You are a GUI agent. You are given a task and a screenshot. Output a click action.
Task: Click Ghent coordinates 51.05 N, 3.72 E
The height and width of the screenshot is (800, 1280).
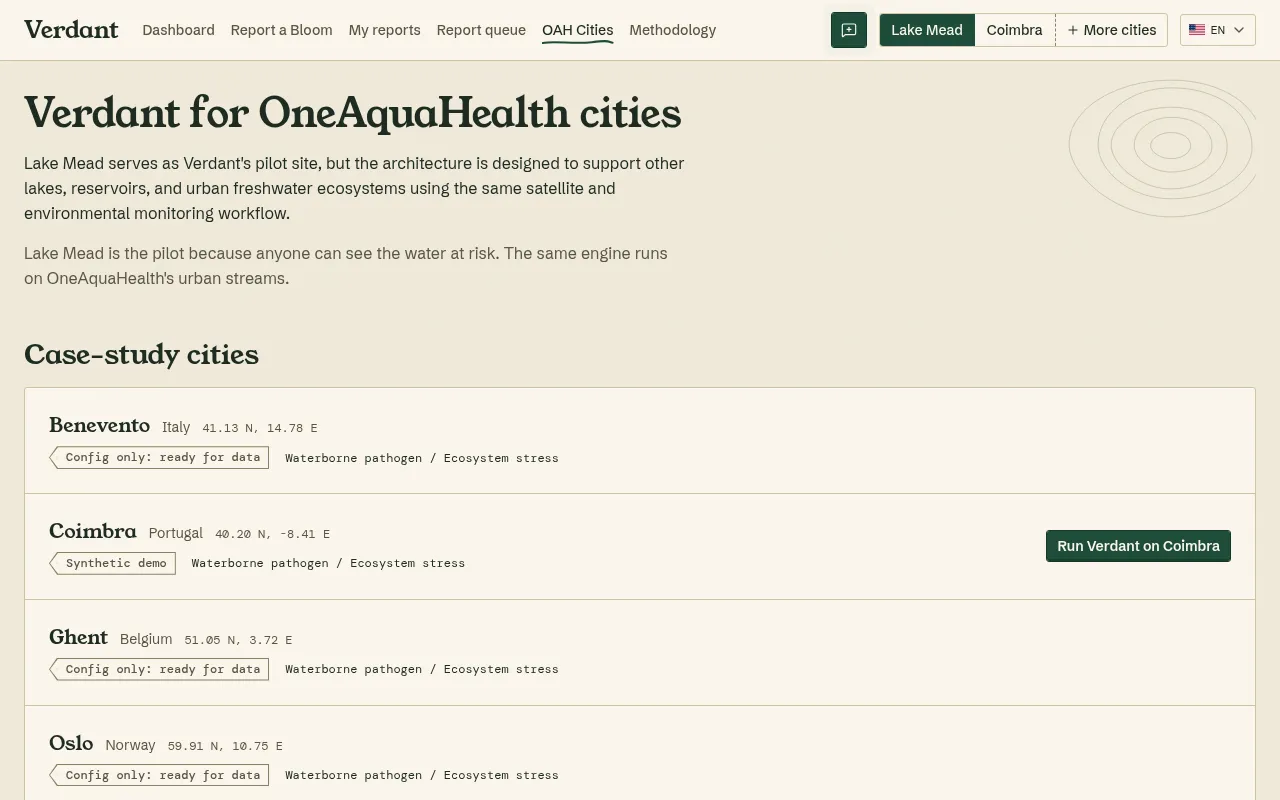pyautogui.click(x=238, y=640)
